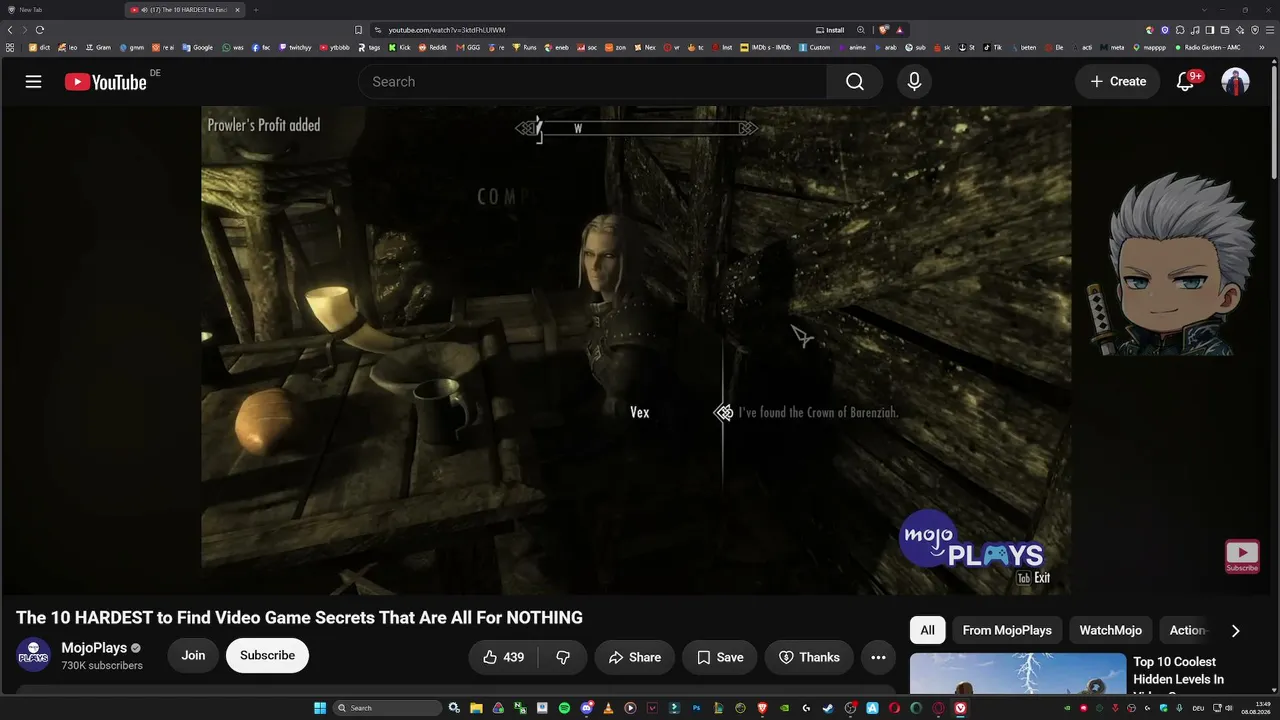Open File Explorer from the taskbar

pos(476,708)
